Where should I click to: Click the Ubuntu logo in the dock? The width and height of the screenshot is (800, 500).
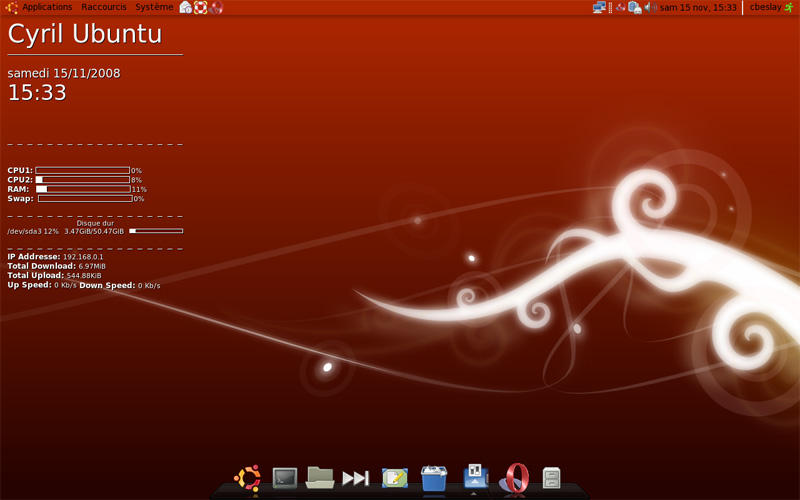247,479
